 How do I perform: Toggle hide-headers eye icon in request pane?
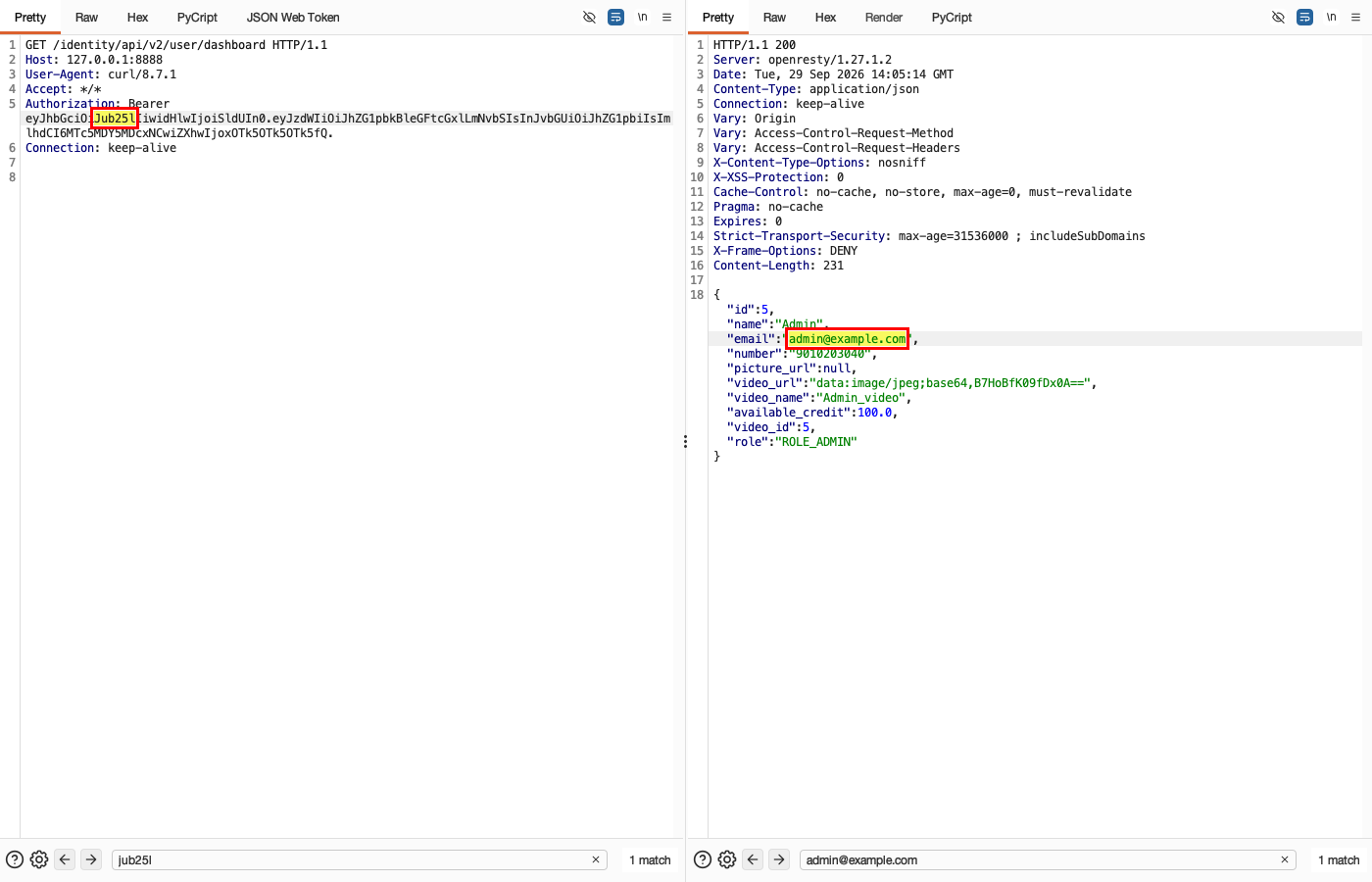click(x=589, y=18)
